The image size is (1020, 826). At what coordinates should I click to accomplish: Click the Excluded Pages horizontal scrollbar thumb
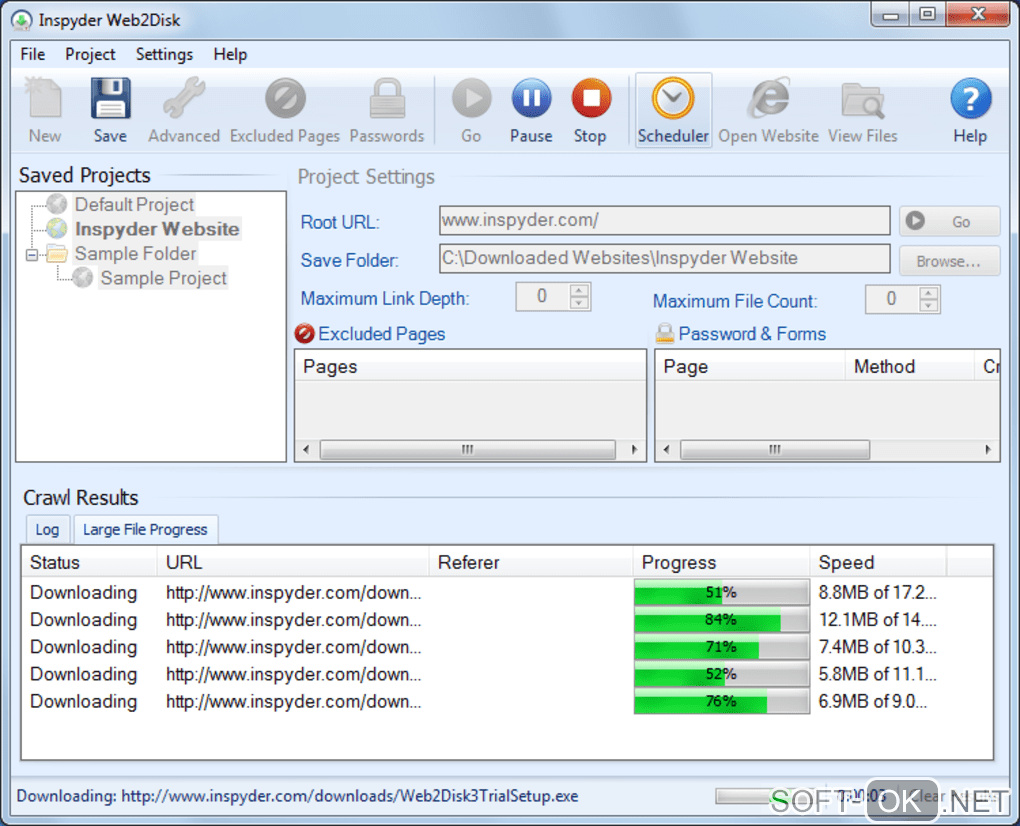pos(467,449)
